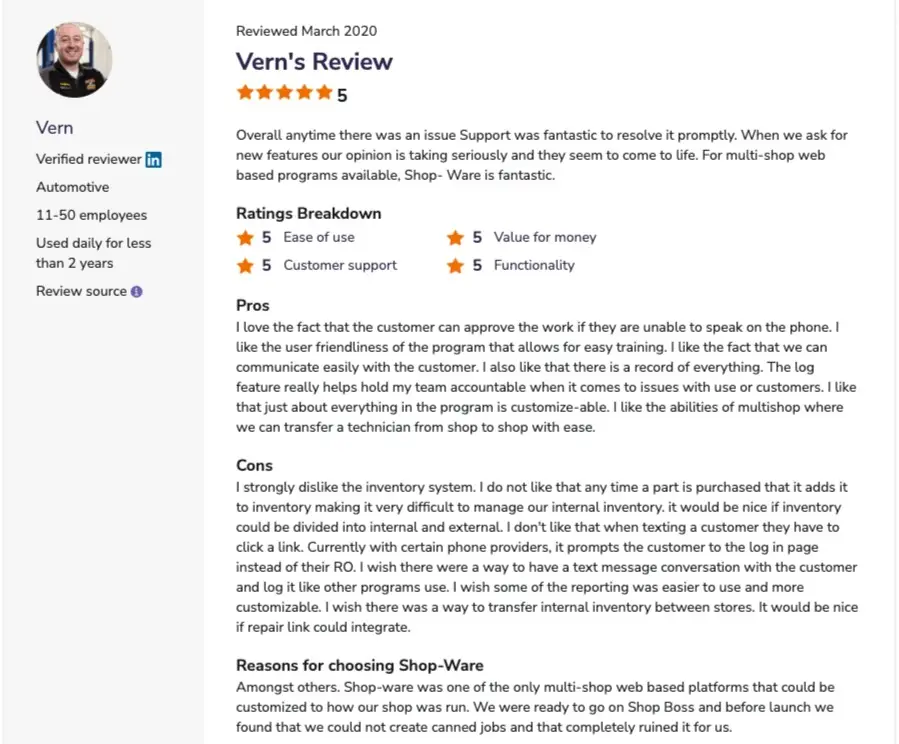Click the star icon next to Ease of use
The height and width of the screenshot is (744, 899).
pos(245,238)
